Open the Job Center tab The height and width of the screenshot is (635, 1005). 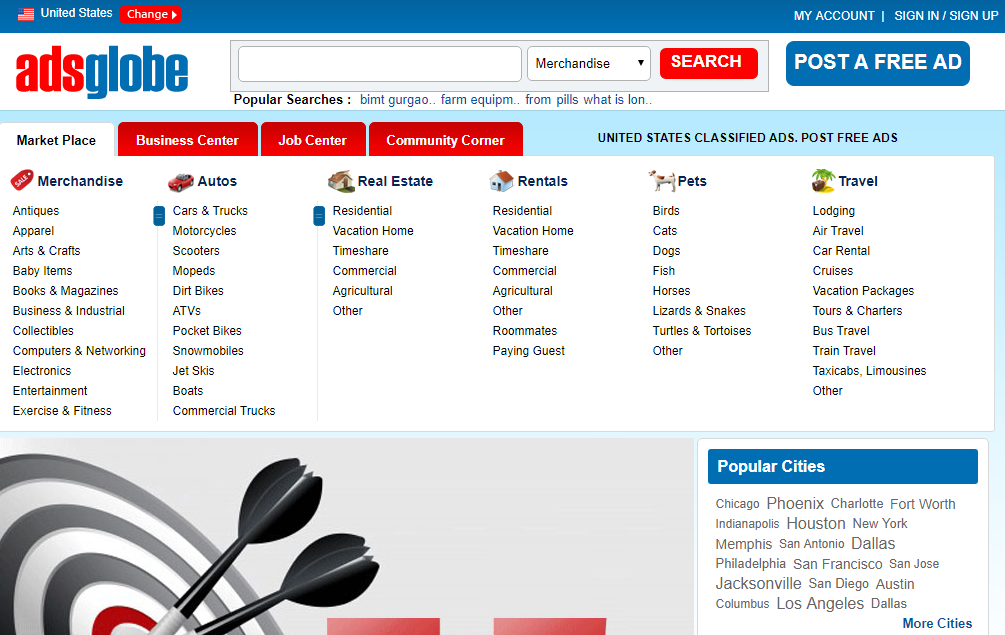point(312,140)
